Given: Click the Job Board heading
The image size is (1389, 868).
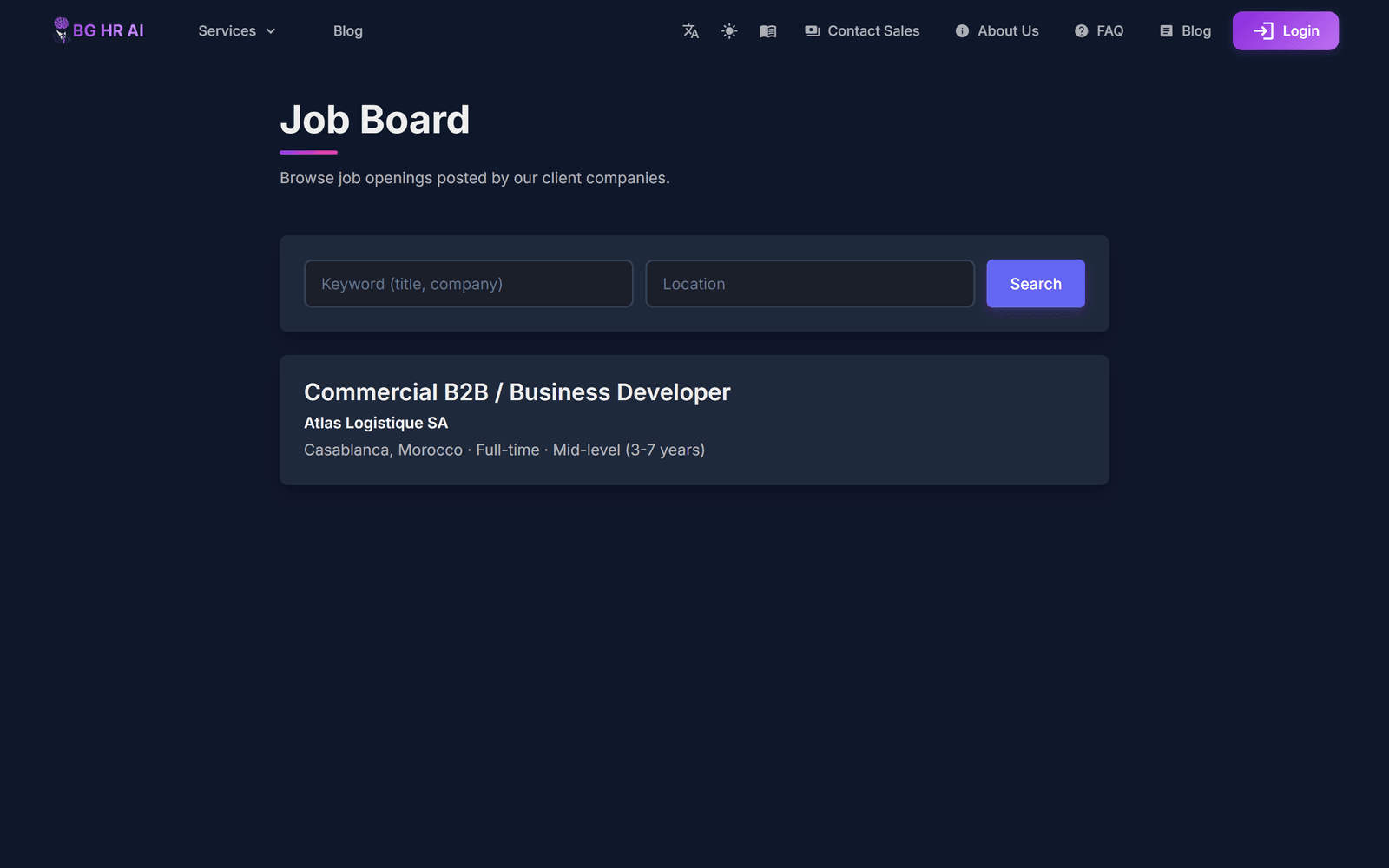Looking at the screenshot, I should (x=374, y=120).
